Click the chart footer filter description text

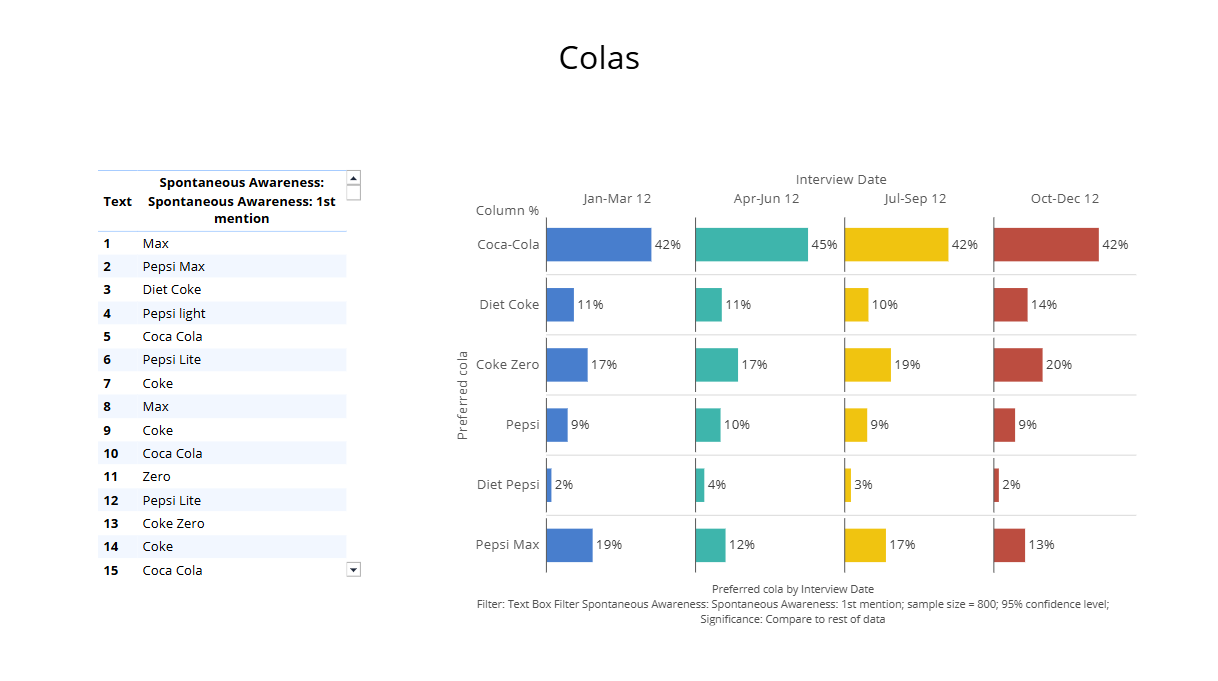792,604
